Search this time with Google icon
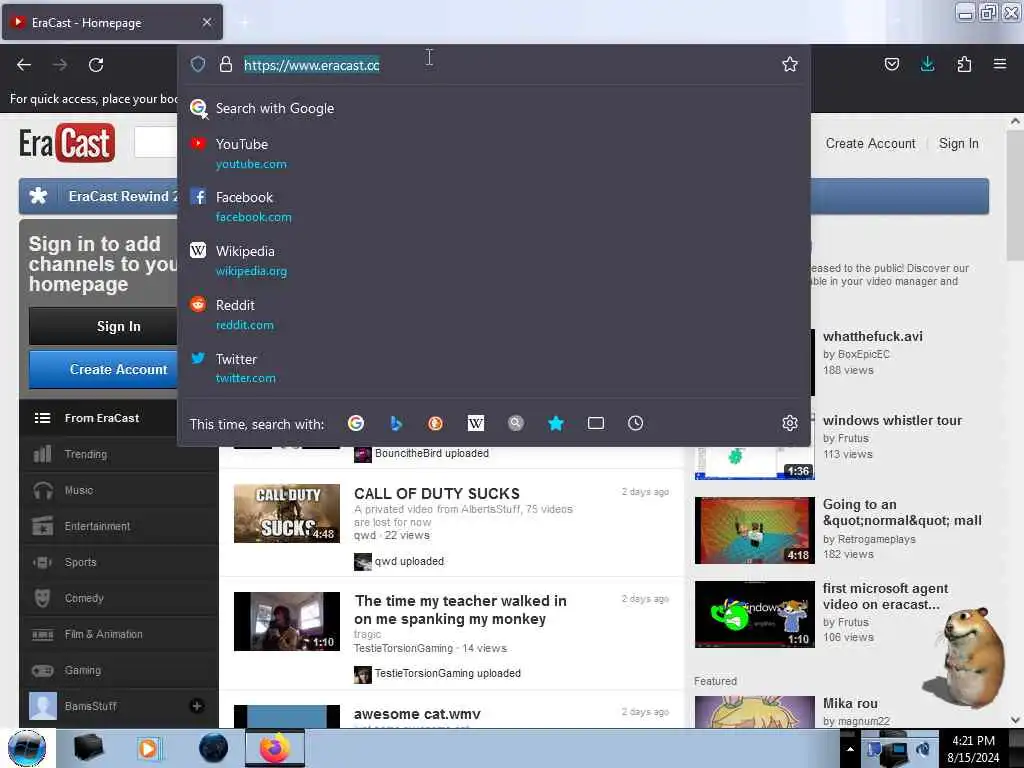This screenshot has width=1024, height=768. tap(356, 423)
